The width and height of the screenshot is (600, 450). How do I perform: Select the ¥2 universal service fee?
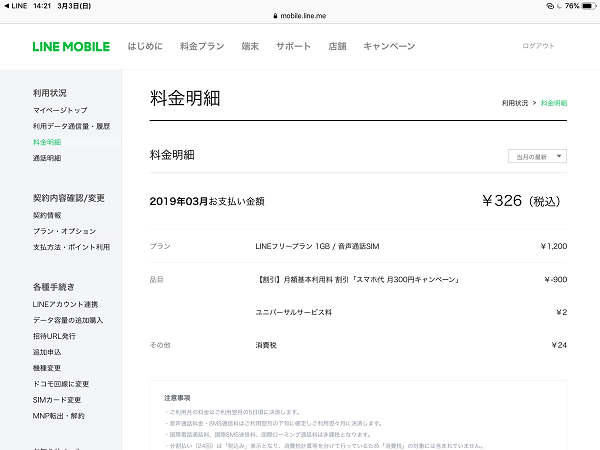pyautogui.click(x=562, y=312)
